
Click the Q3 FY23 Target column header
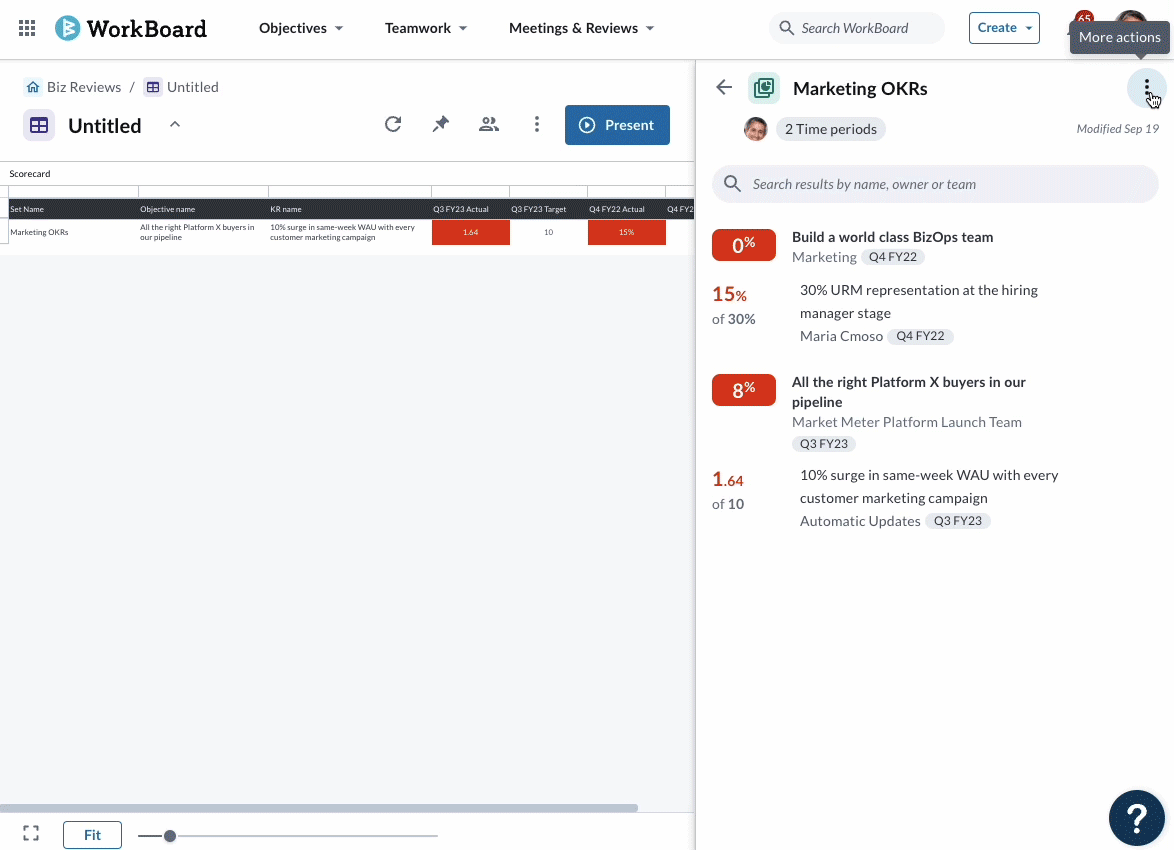coord(548,209)
